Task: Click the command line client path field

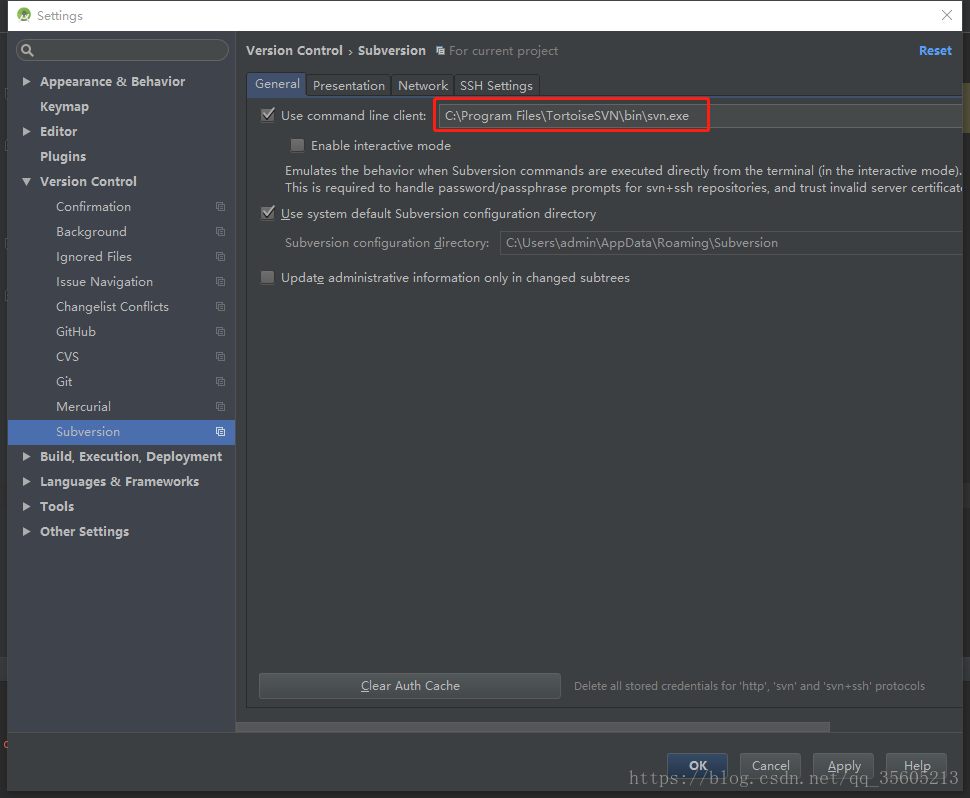Action: [x=699, y=116]
